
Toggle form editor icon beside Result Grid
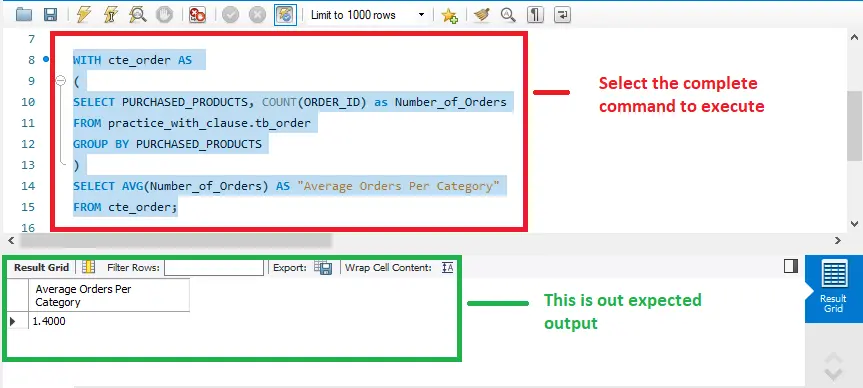(x=88, y=267)
